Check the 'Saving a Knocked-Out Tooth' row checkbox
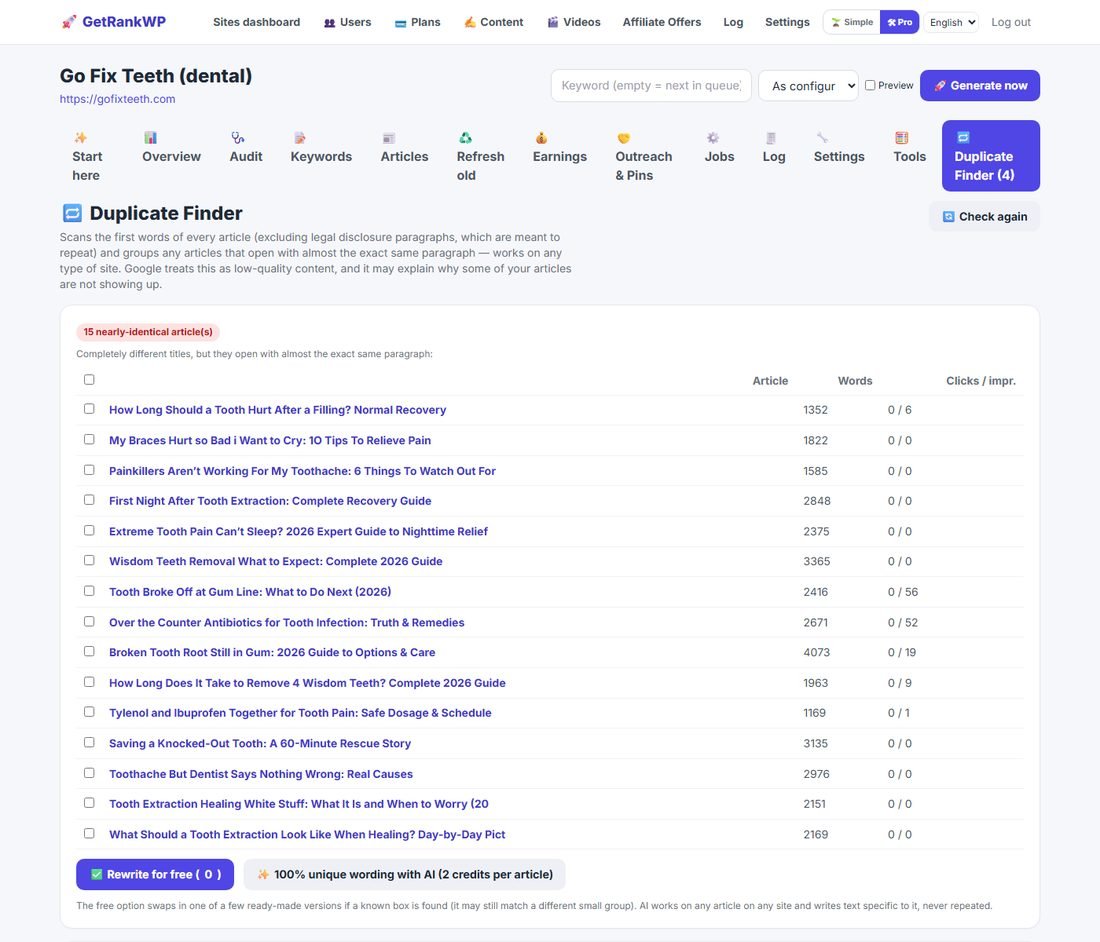The height and width of the screenshot is (942, 1100). click(x=89, y=742)
